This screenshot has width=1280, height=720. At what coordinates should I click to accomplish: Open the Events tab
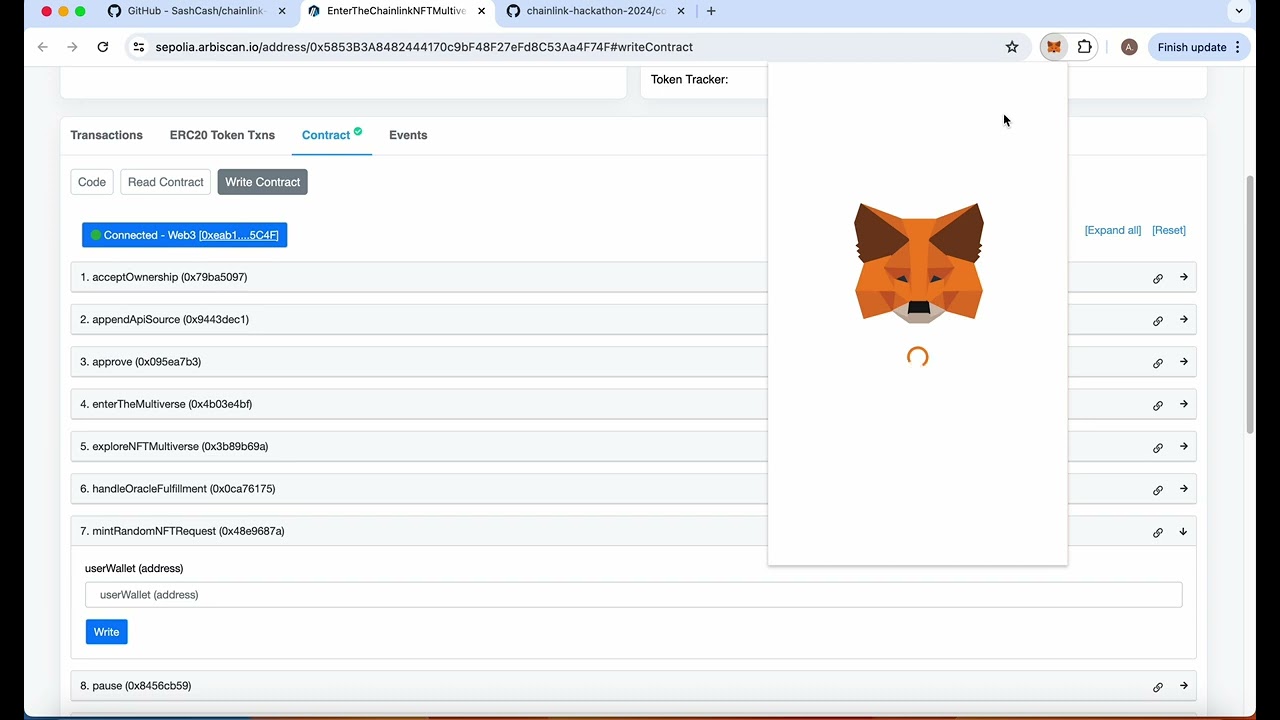[x=408, y=135]
